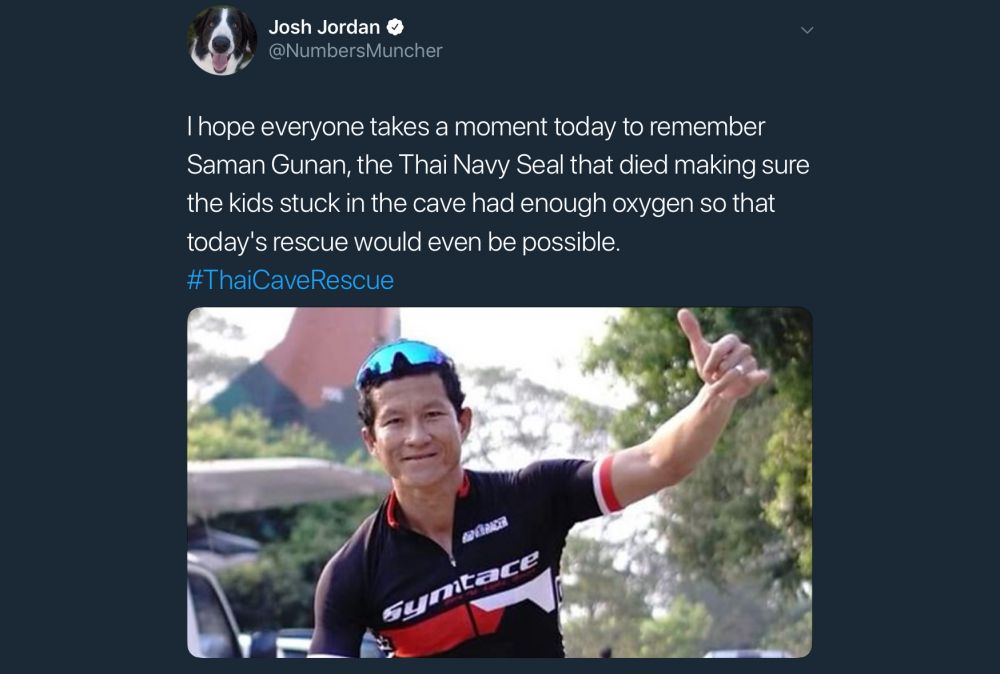The width and height of the screenshot is (1000, 674).
Task: Select the name "Saman Gunan" in tweet
Action: tap(267, 165)
